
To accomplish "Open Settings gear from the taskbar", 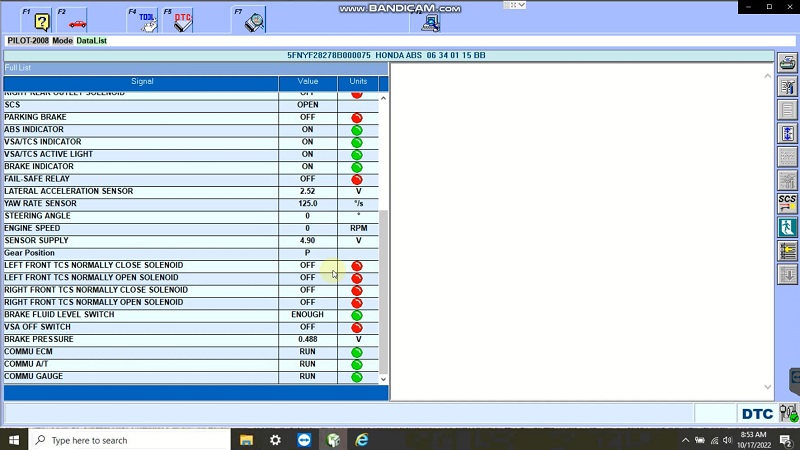I will tap(275, 440).
